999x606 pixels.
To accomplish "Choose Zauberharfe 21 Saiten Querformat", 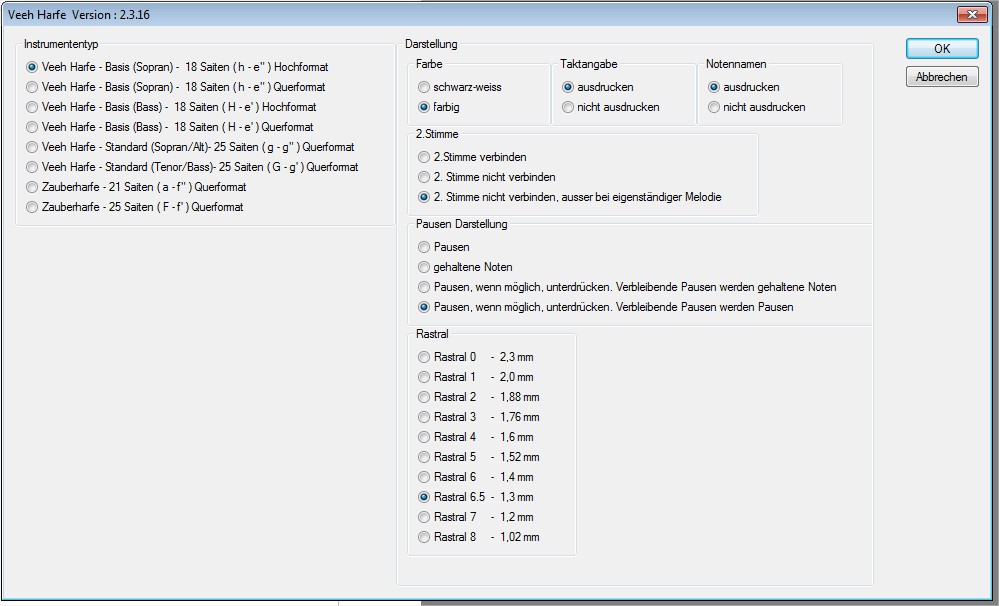I will [33, 187].
